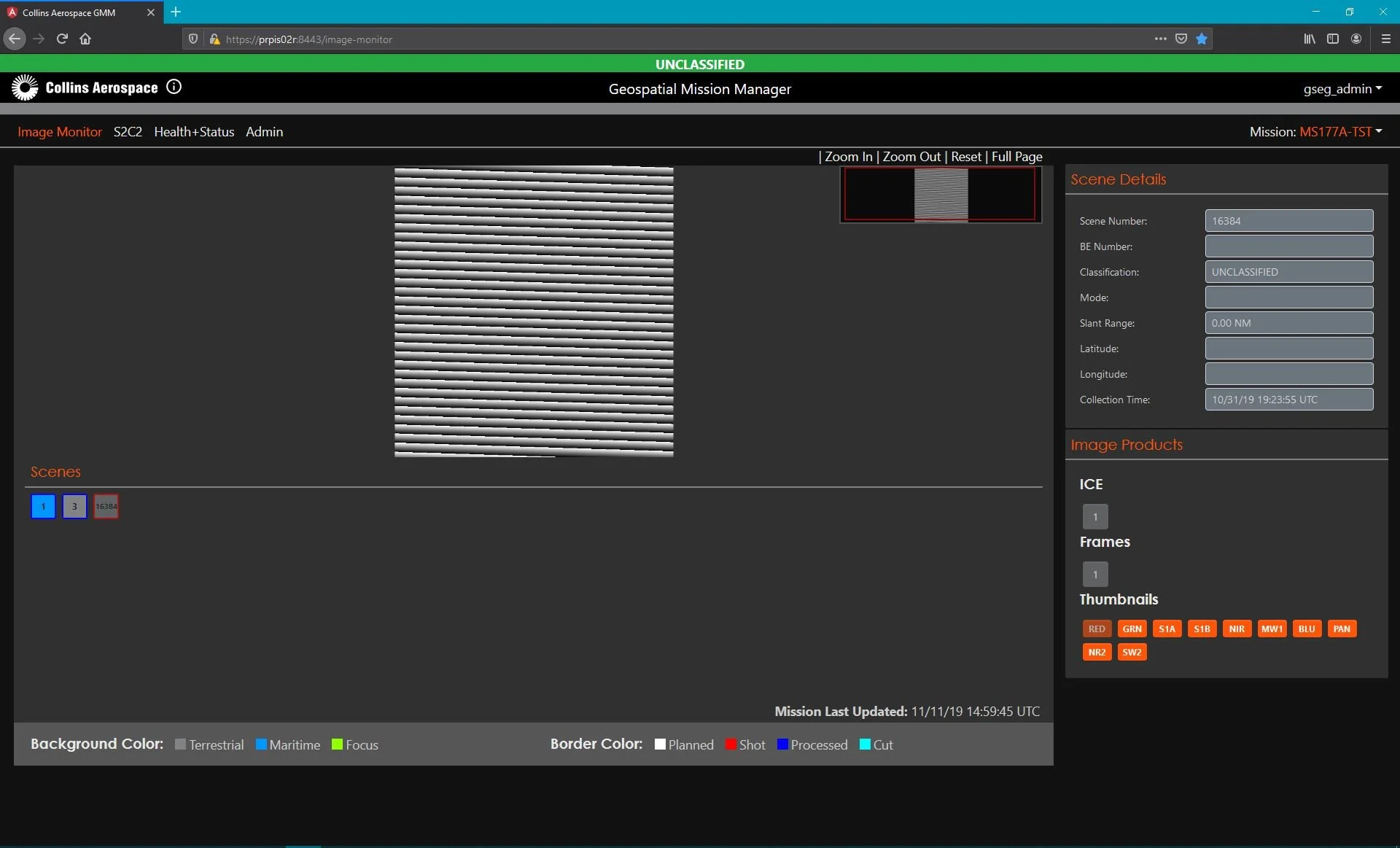Open the Health+Status tab
The height and width of the screenshot is (848, 1400).
(x=194, y=131)
